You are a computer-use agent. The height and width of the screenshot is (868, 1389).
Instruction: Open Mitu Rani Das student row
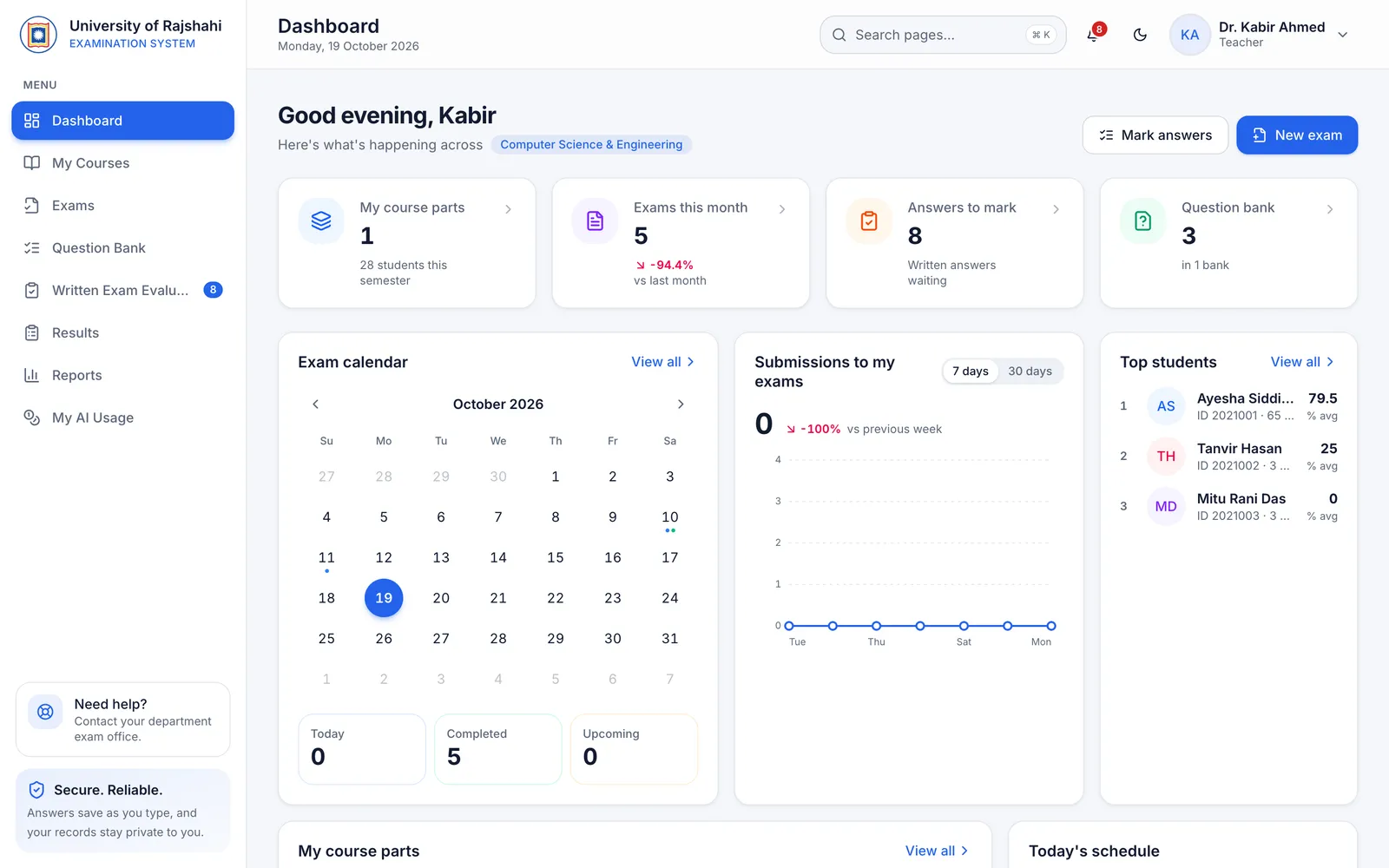click(1228, 507)
